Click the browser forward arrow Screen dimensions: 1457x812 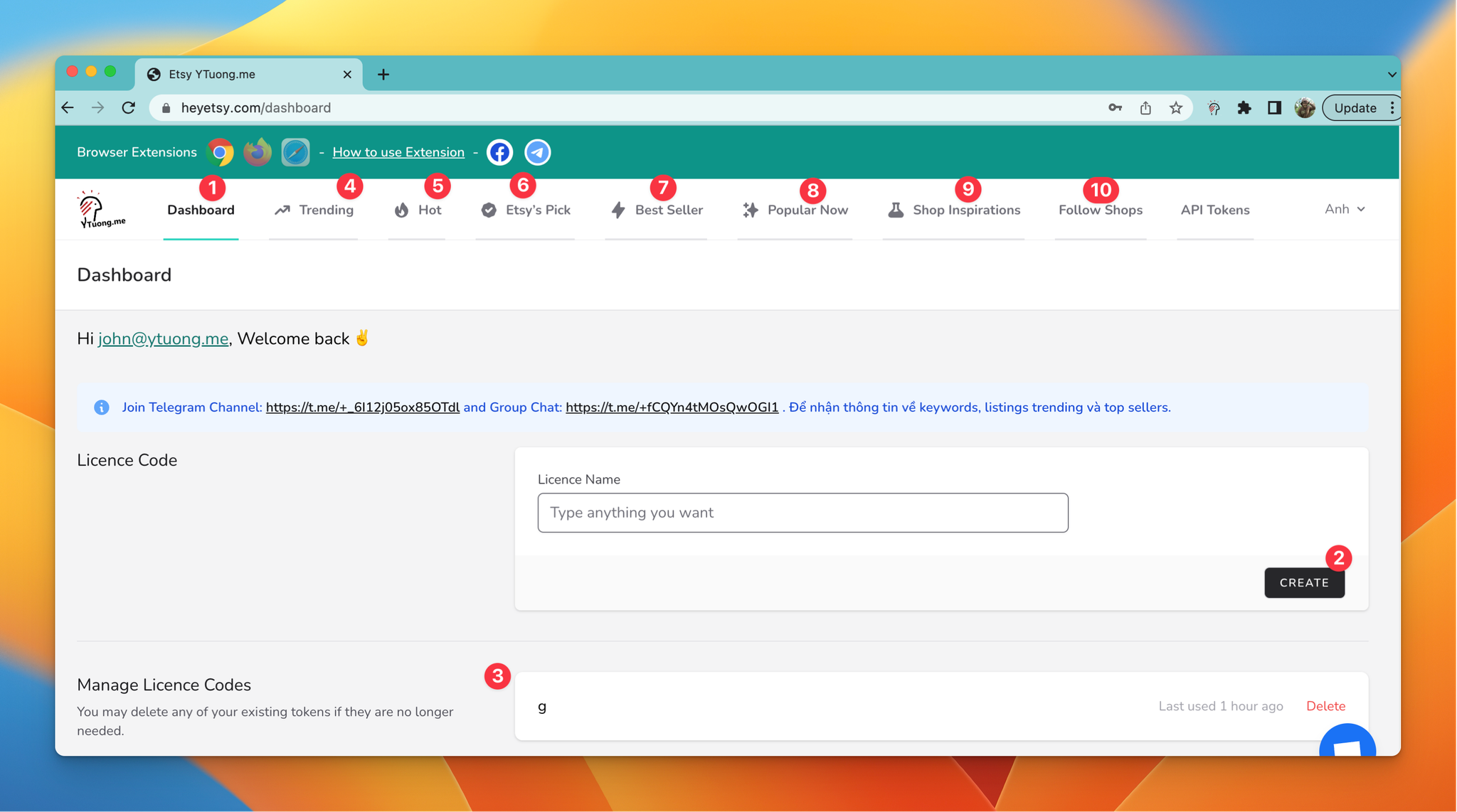(x=98, y=107)
